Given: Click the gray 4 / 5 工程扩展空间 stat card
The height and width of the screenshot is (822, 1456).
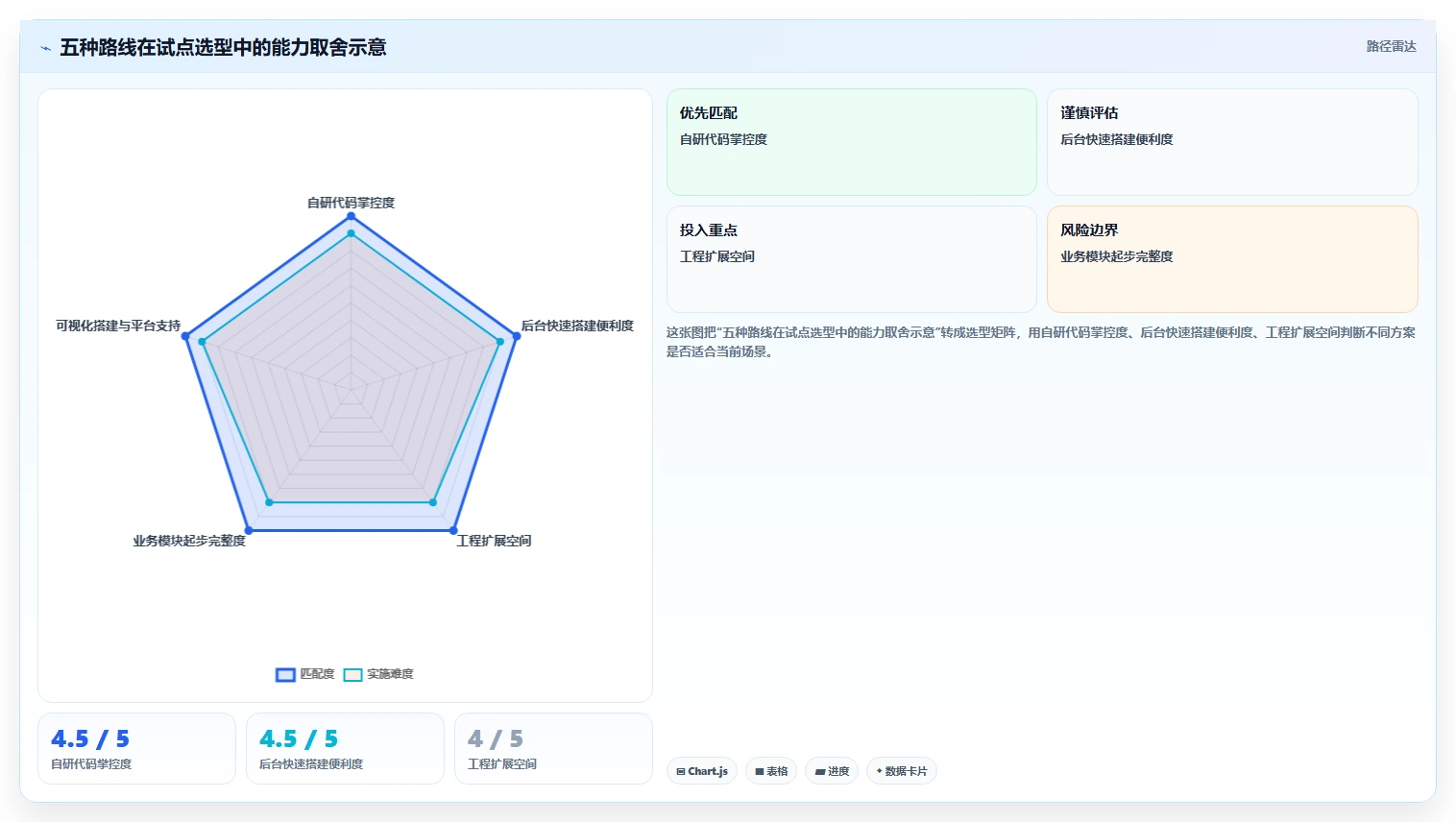Looking at the screenshot, I should pyautogui.click(x=553, y=749).
